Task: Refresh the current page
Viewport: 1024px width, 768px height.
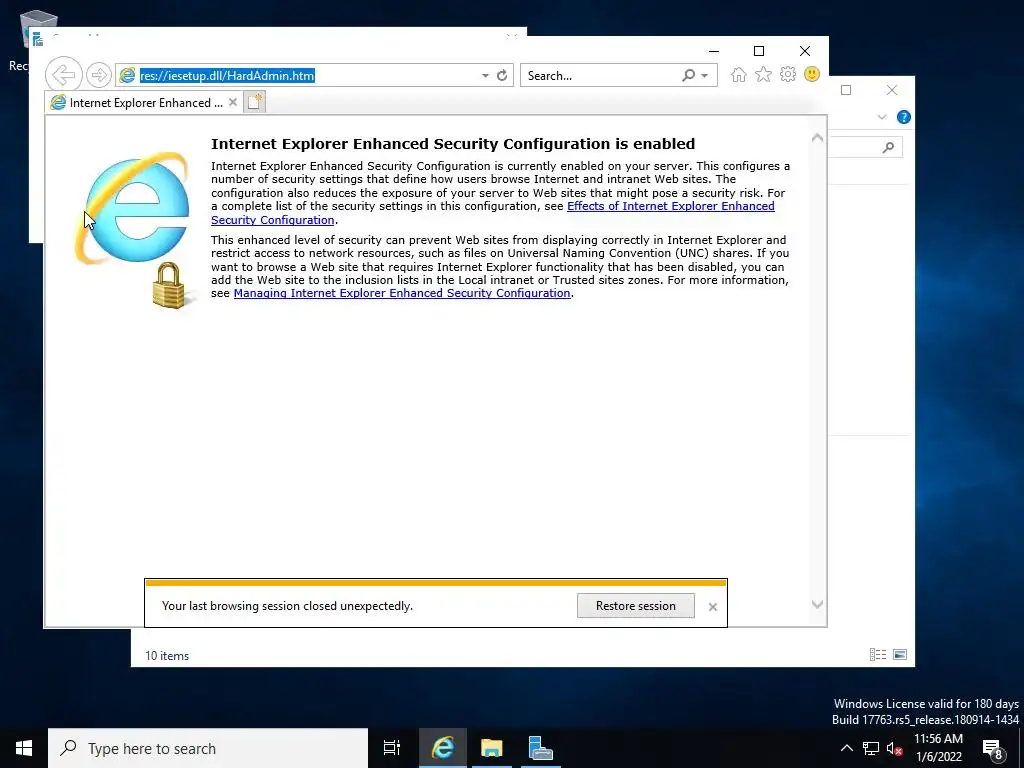Action: click(502, 76)
